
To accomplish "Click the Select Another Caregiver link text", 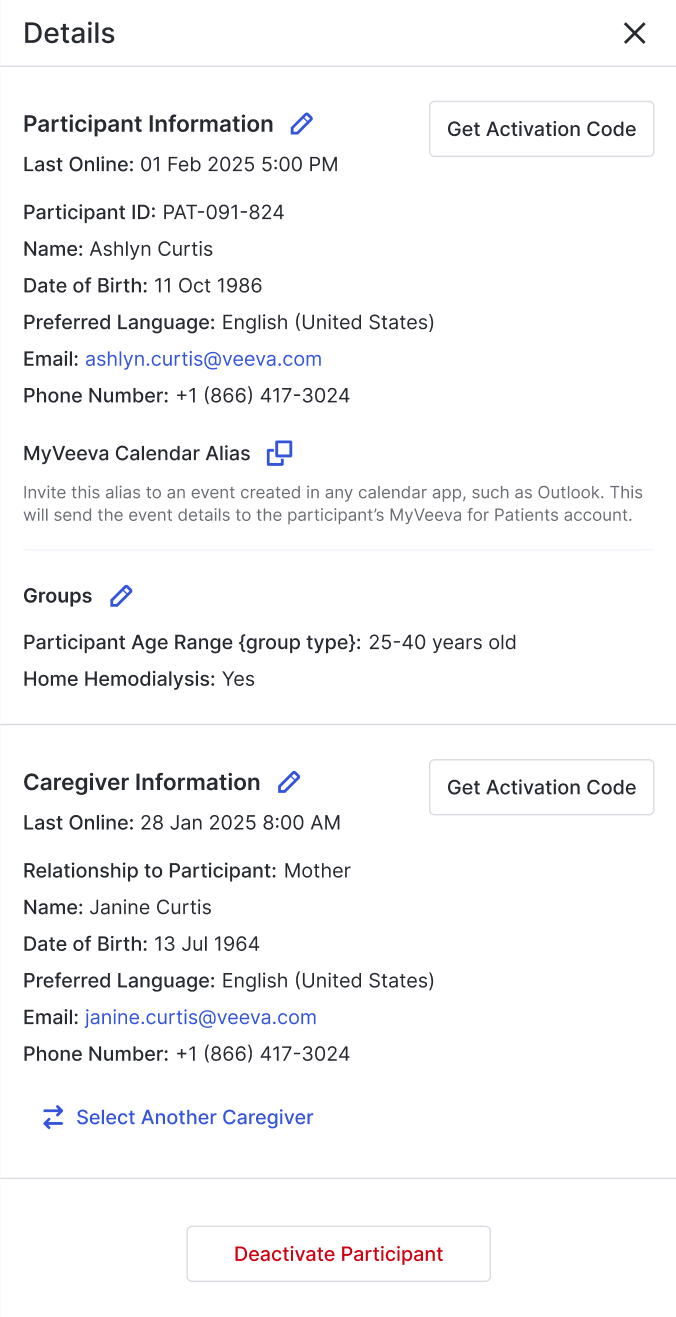I will (x=195, y=1117).
